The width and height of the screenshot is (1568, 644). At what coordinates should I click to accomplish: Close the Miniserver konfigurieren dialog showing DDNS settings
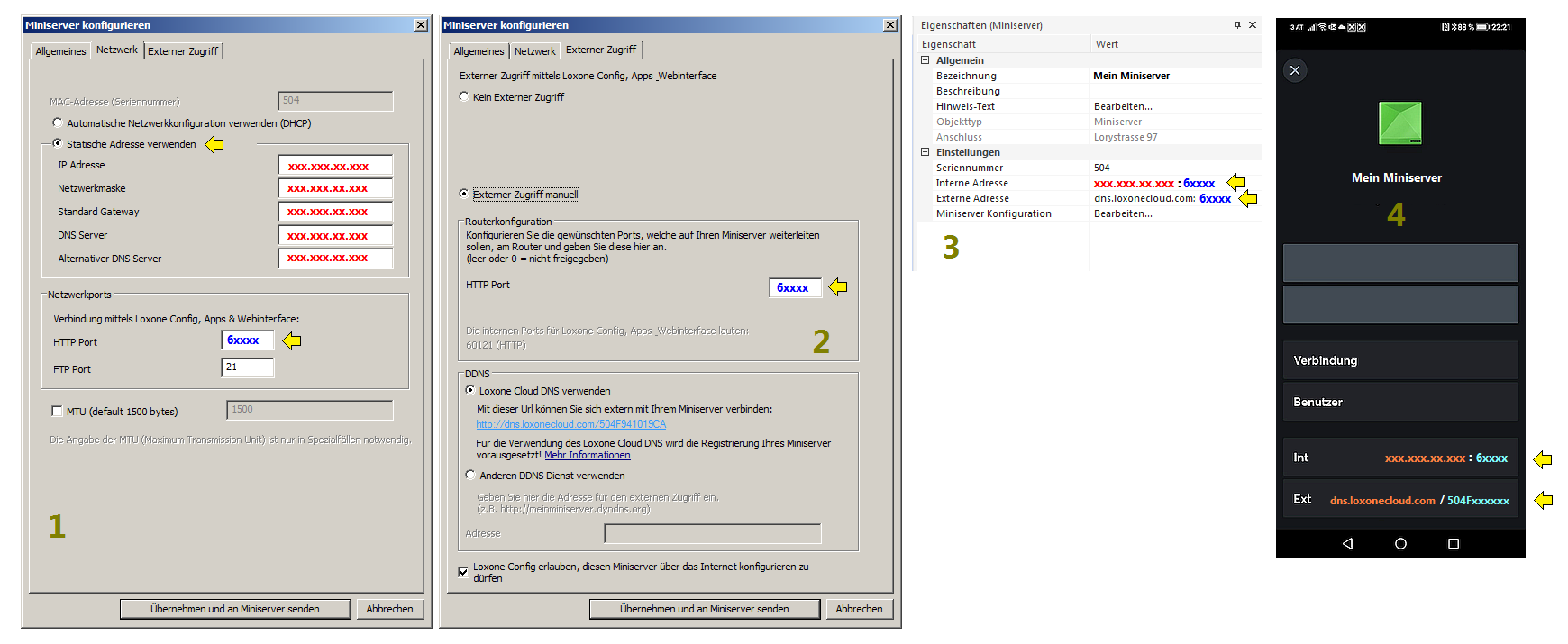(x=890, y=25)
